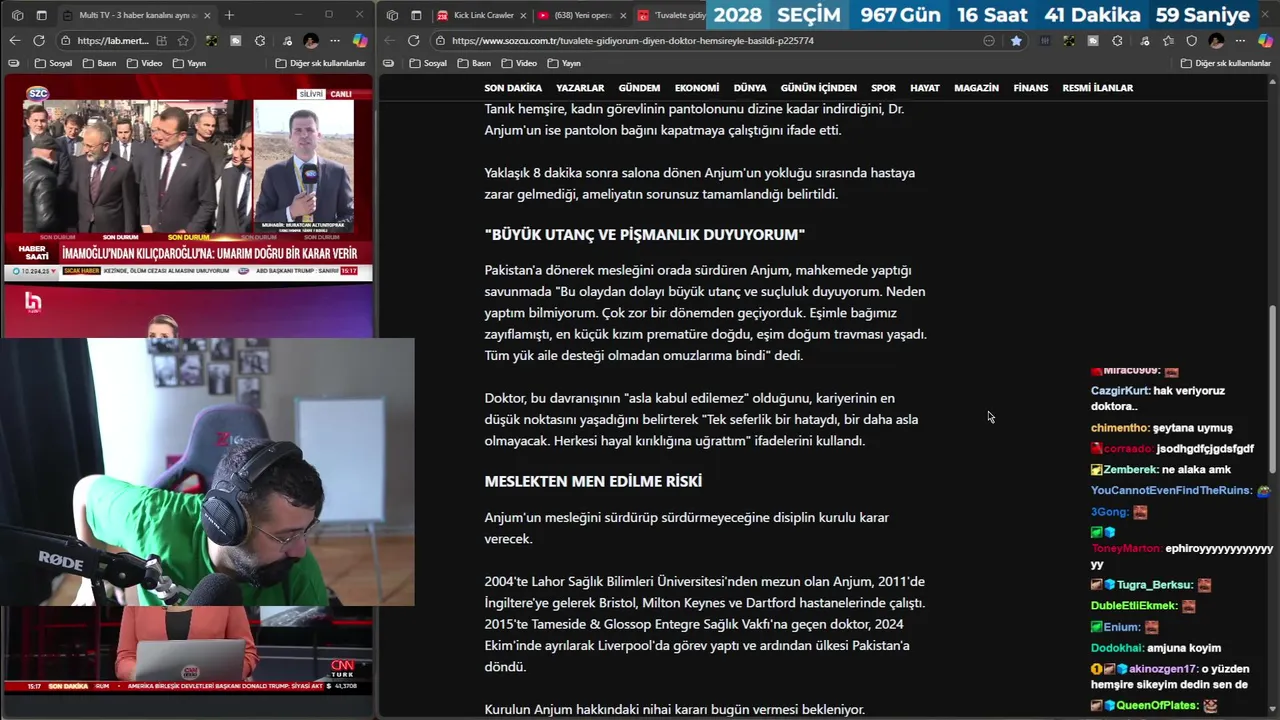1280x720 pixels.
Task: Open workspaces icon in Sözcü window
Action: coord(392,15)
